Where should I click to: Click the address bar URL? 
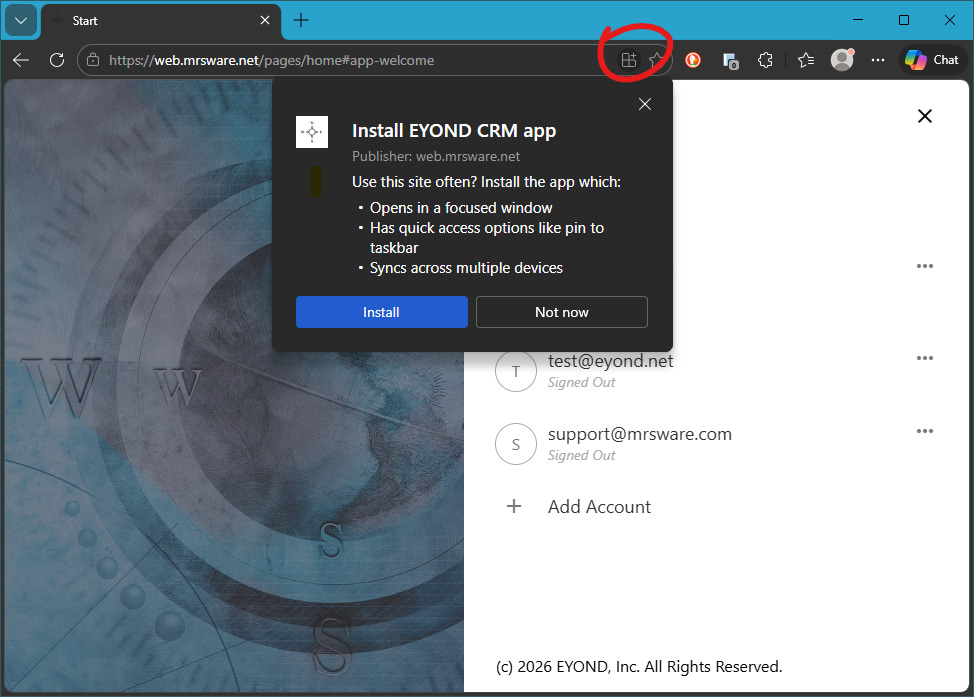271,60
